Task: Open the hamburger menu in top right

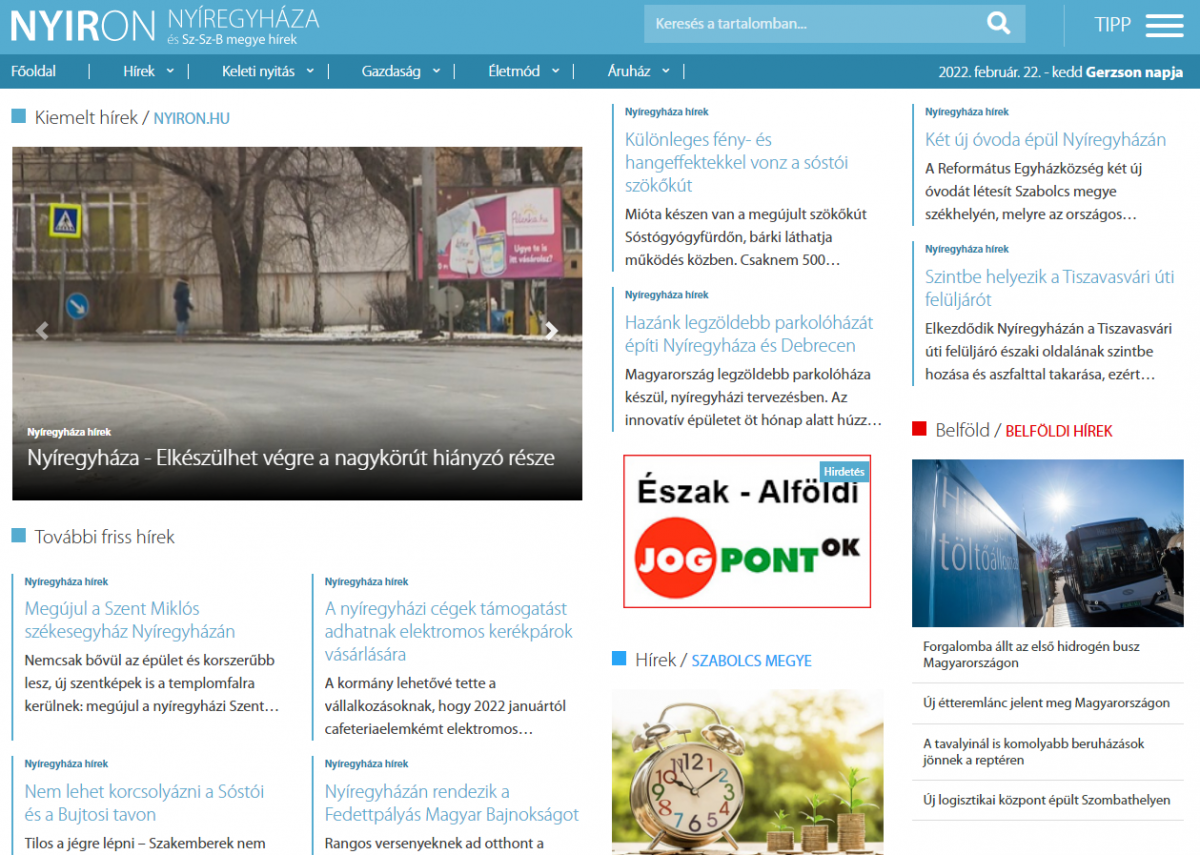Action: click(x=1164, y=25)
